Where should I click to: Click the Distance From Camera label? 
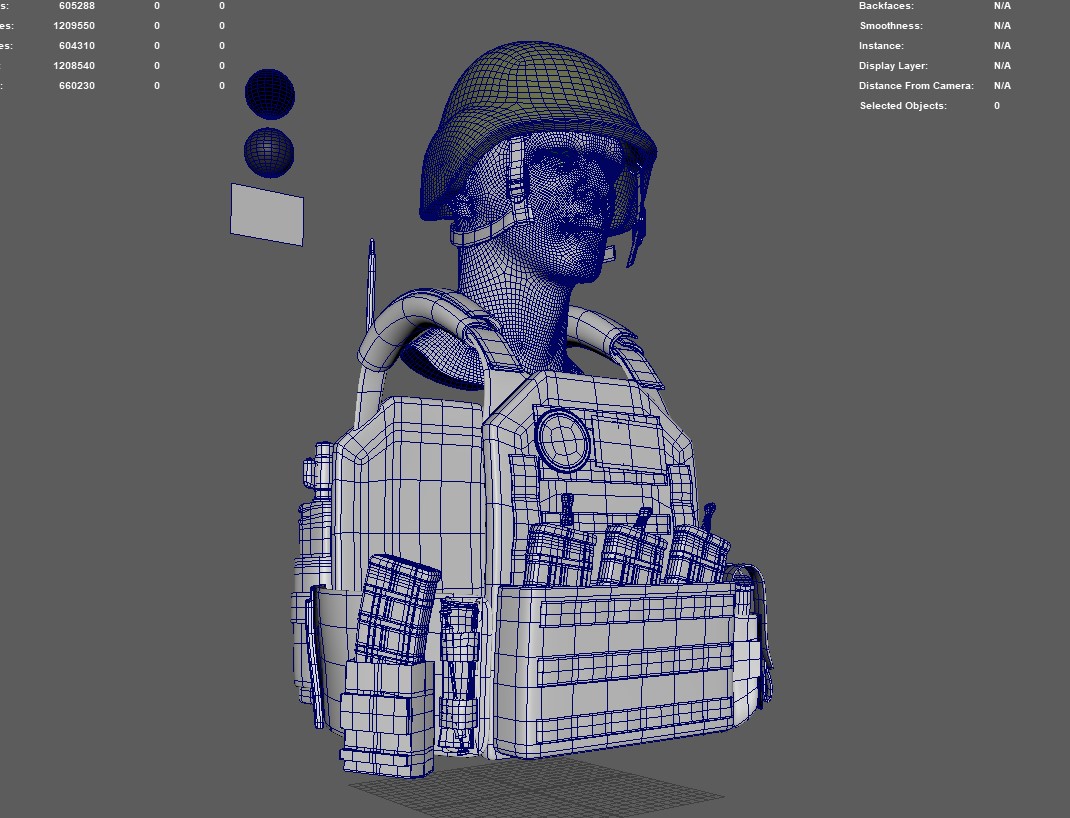coord(915,86)
